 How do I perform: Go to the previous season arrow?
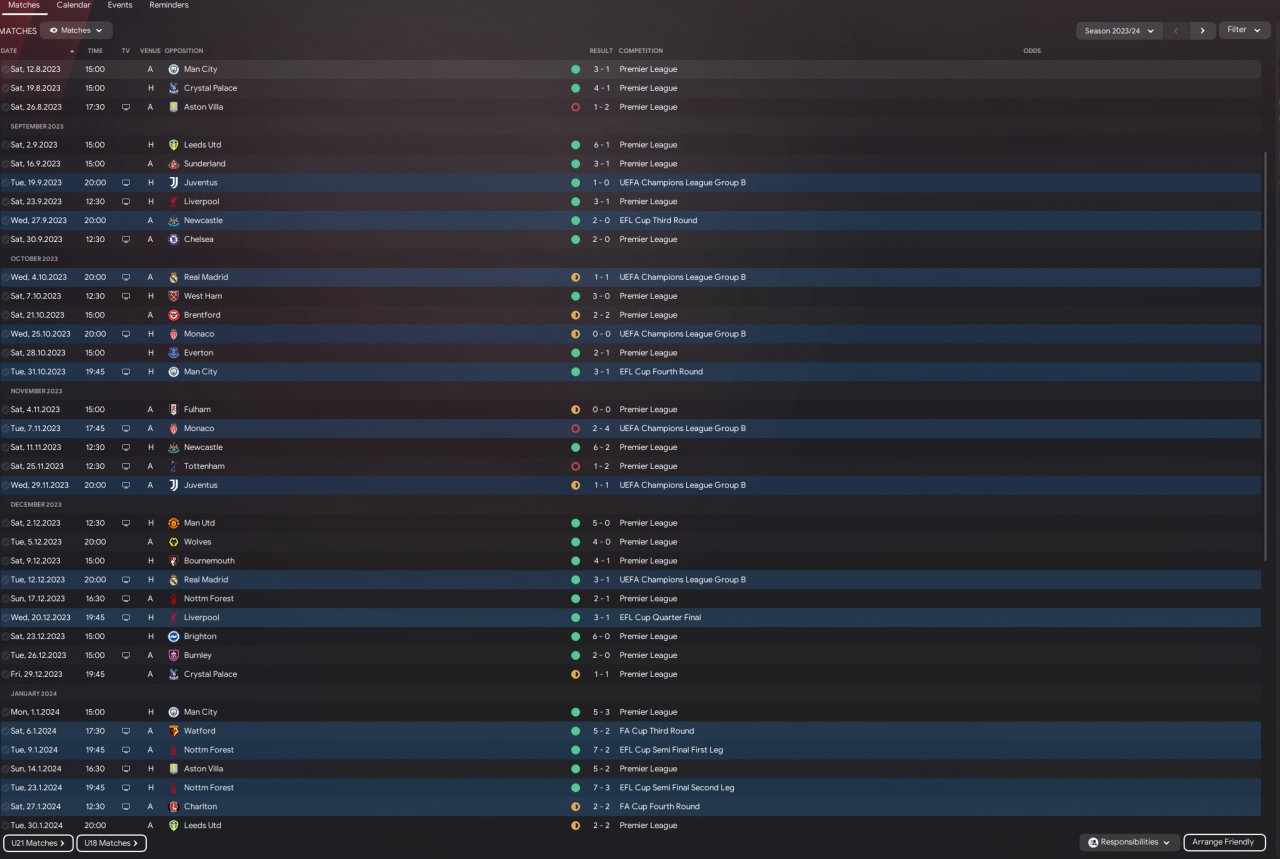[1177, 31]
